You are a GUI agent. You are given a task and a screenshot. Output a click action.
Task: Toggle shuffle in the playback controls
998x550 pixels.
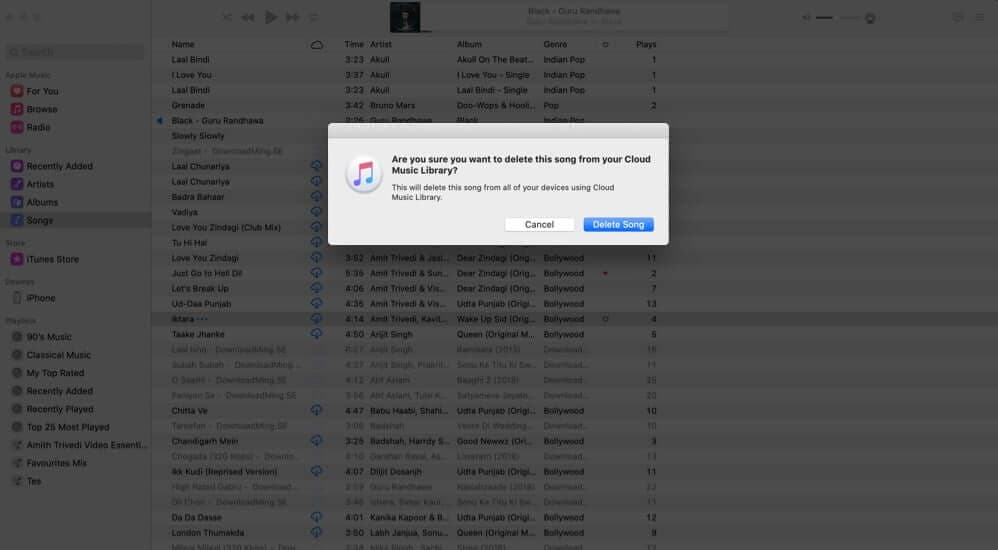coord(227,17)
